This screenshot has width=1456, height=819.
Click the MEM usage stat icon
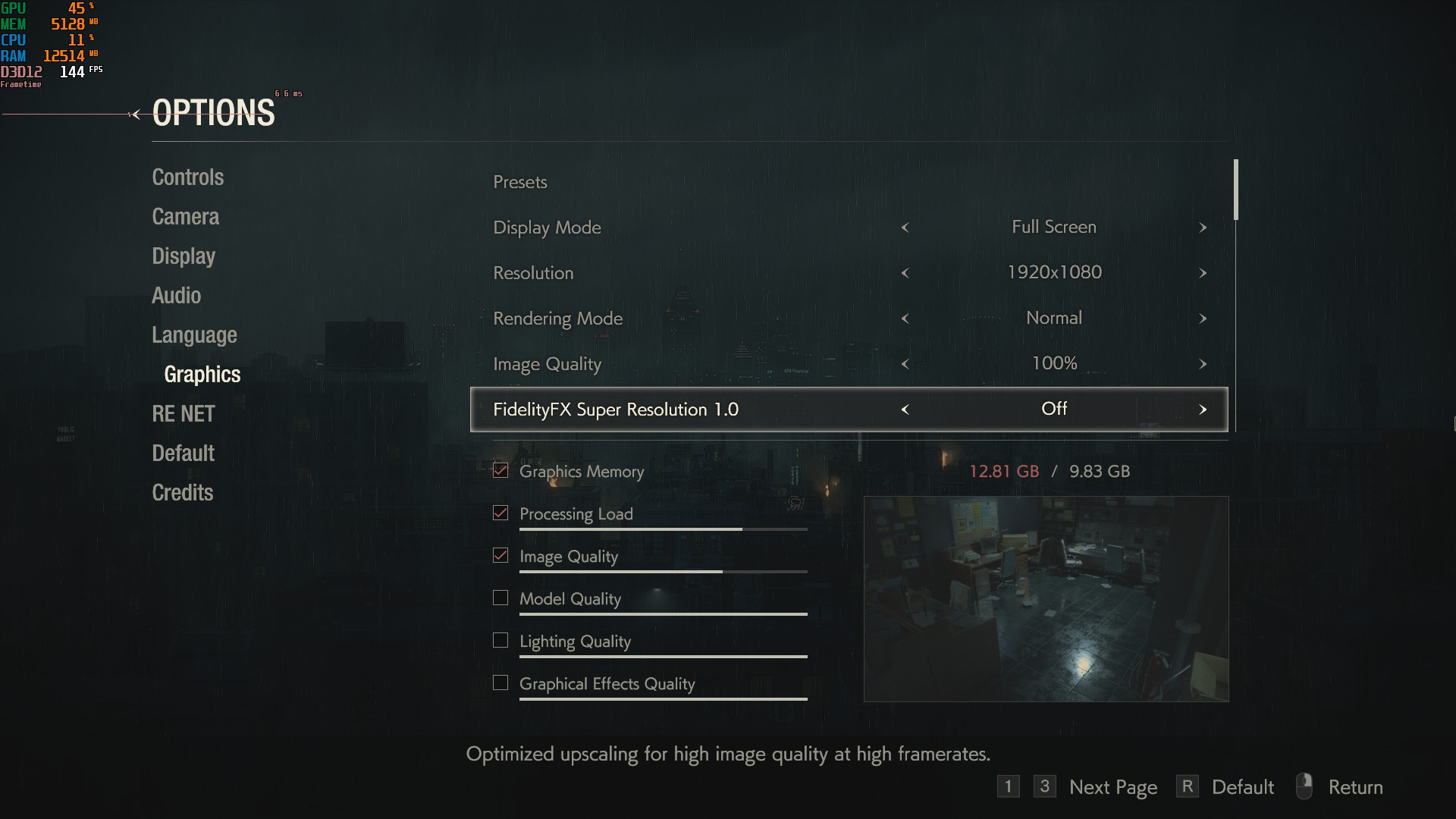[x=12, y=23]
